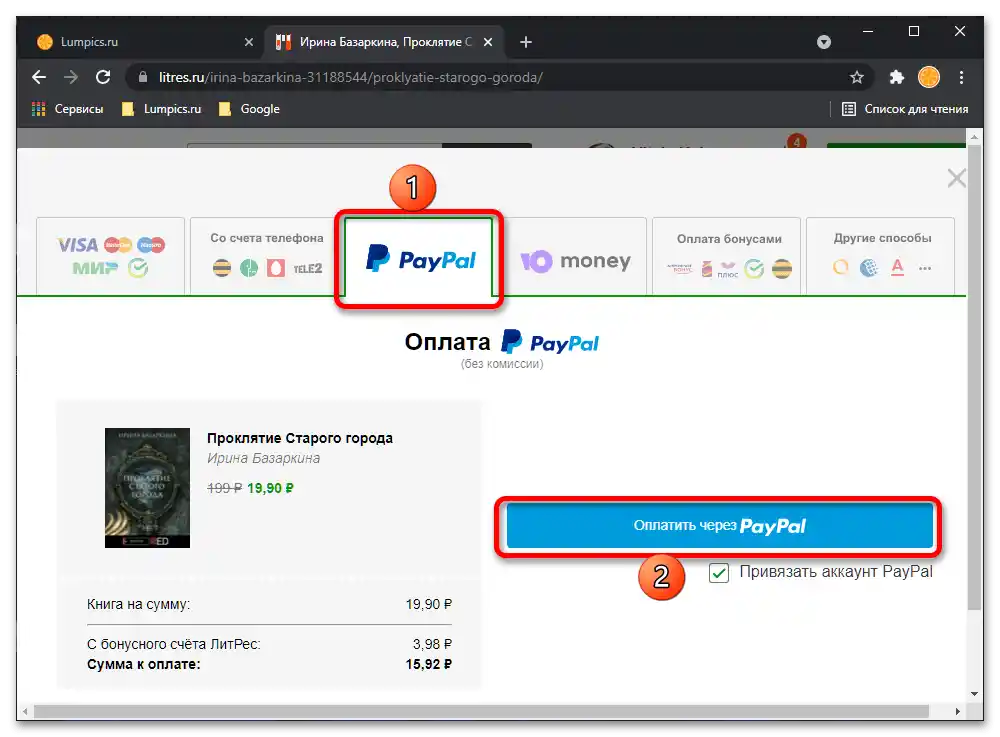Click the browser forward arrow
Viewport: 1000px width, 737px height.
click(71, 77)
